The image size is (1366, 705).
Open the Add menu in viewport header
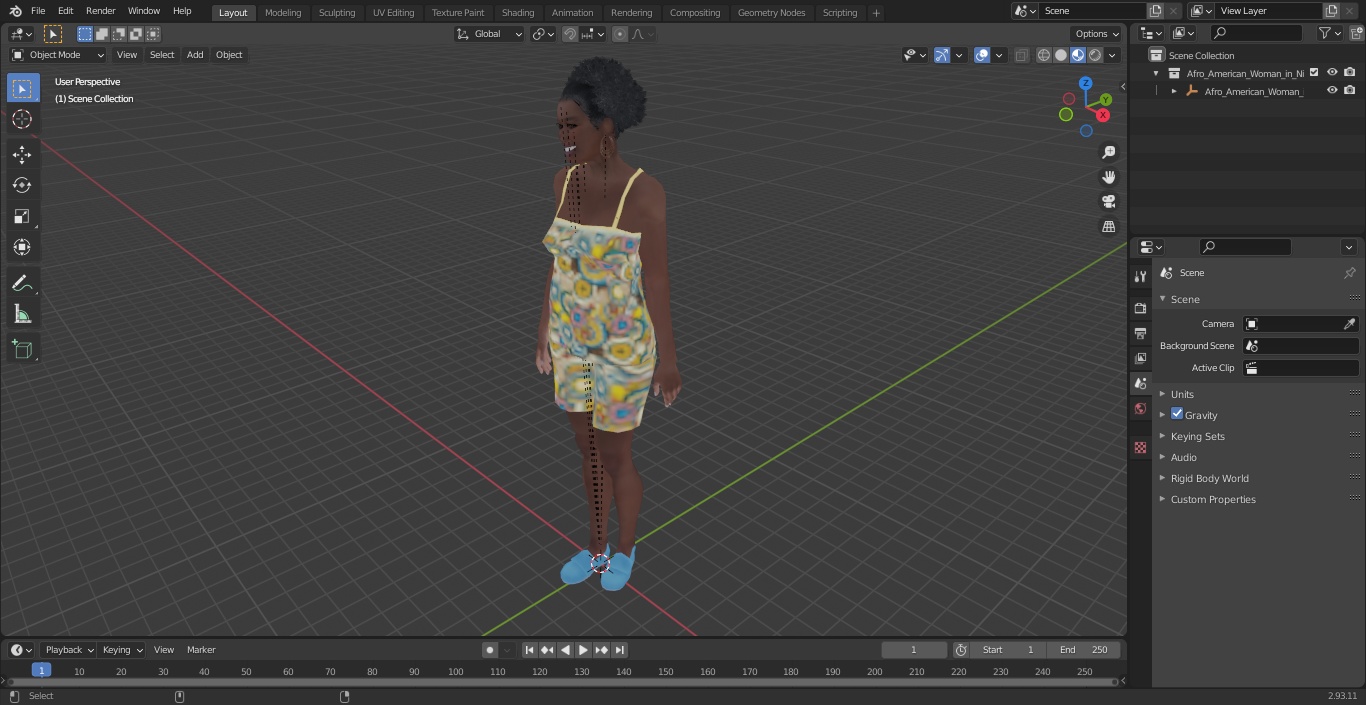(195, 55)
